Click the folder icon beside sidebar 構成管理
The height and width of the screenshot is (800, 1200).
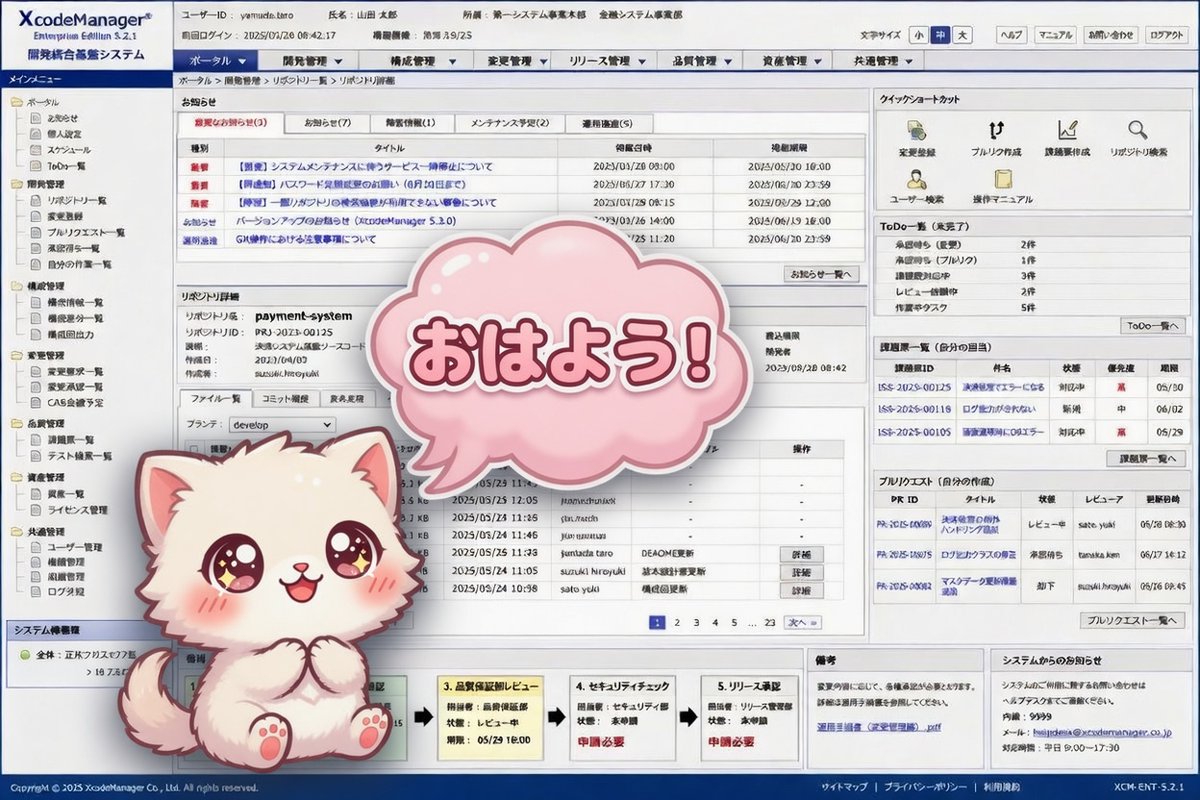pos(16,285)
